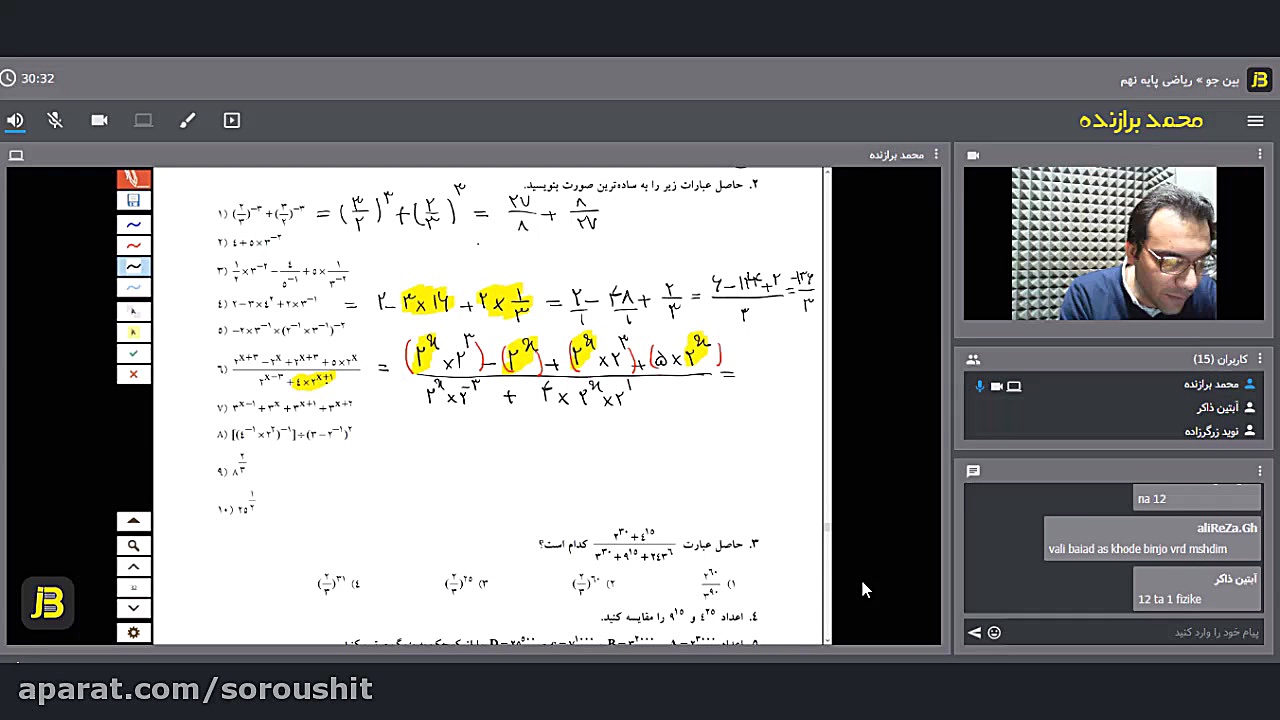Click the aliReZa.Gh chat sender name

pyautogui.click(x=1227, y=528)
